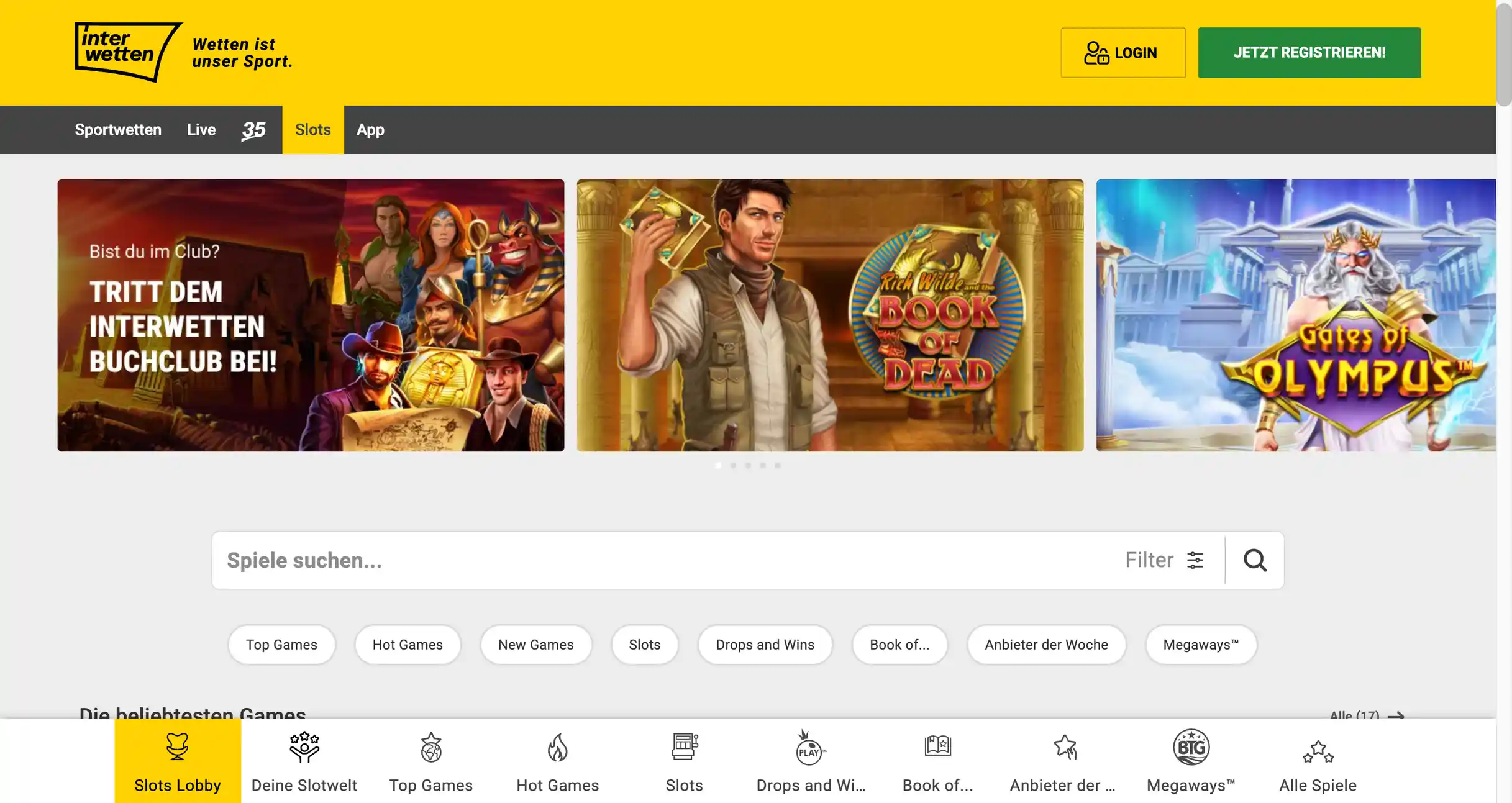Click the filter sliders icon

pos(1195,560)
